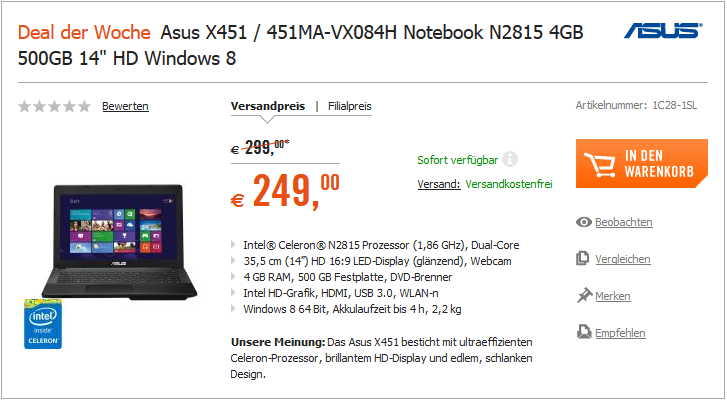
Task: Click the eye icon beside Beobachten
Action: [x=584, y=222]
